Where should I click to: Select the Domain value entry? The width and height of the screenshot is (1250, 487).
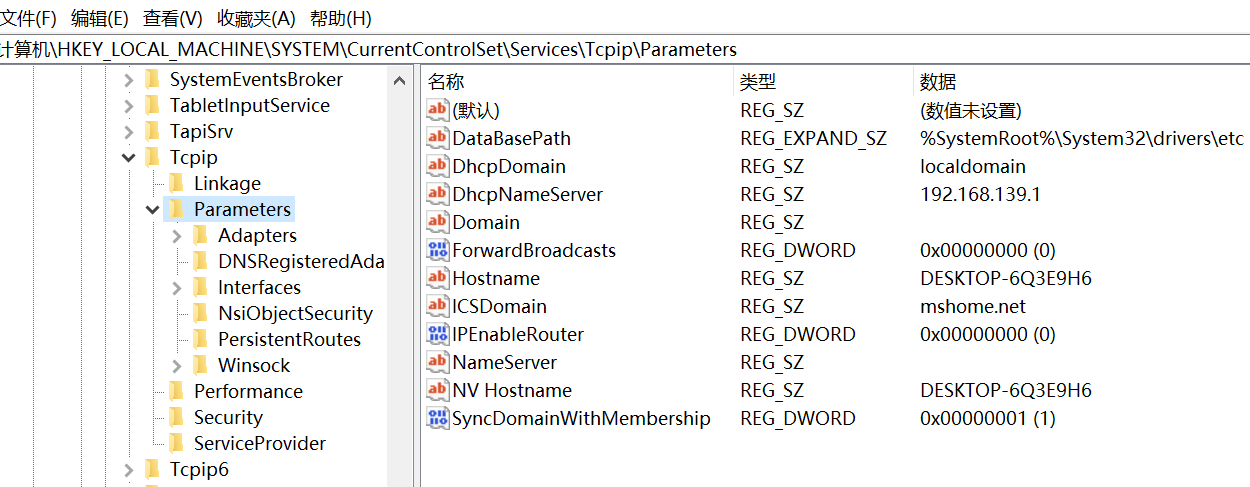(486, 222)
